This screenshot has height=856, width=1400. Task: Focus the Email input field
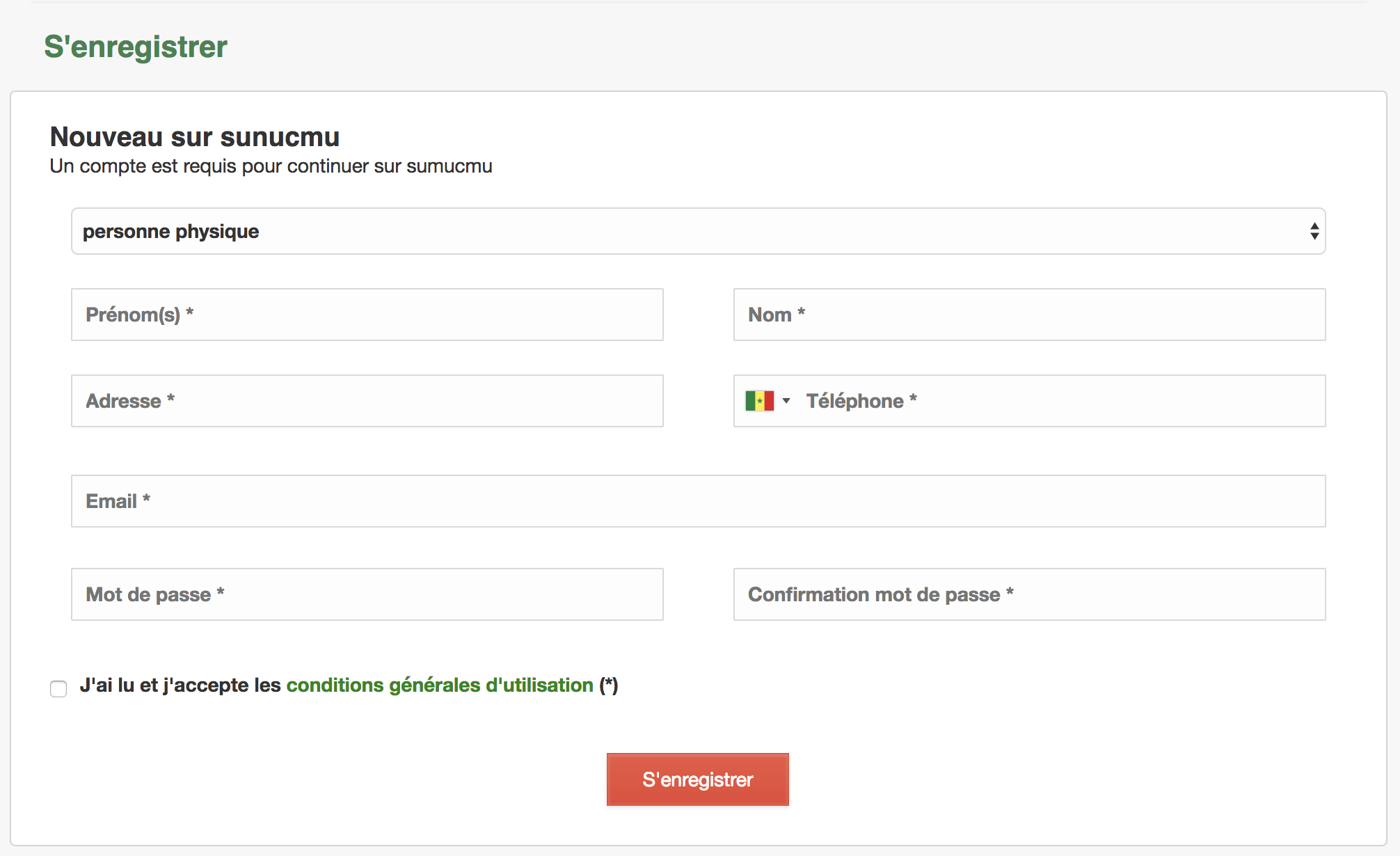tap(697, 501)
